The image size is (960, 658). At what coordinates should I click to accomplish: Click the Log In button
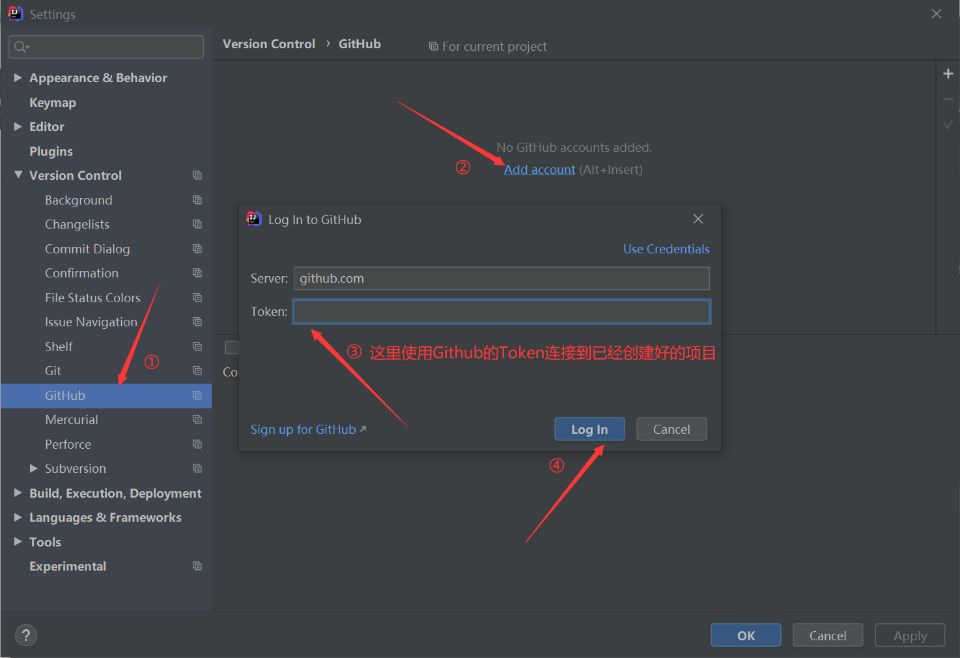coord(590,429)
